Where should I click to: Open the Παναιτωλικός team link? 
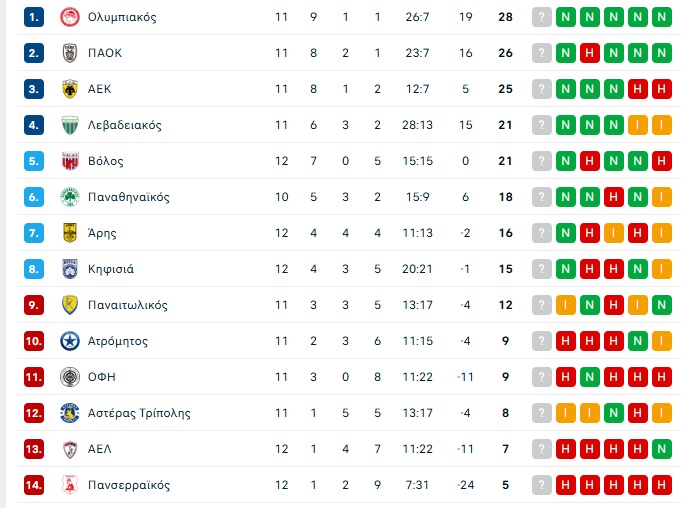click(127, 305)
